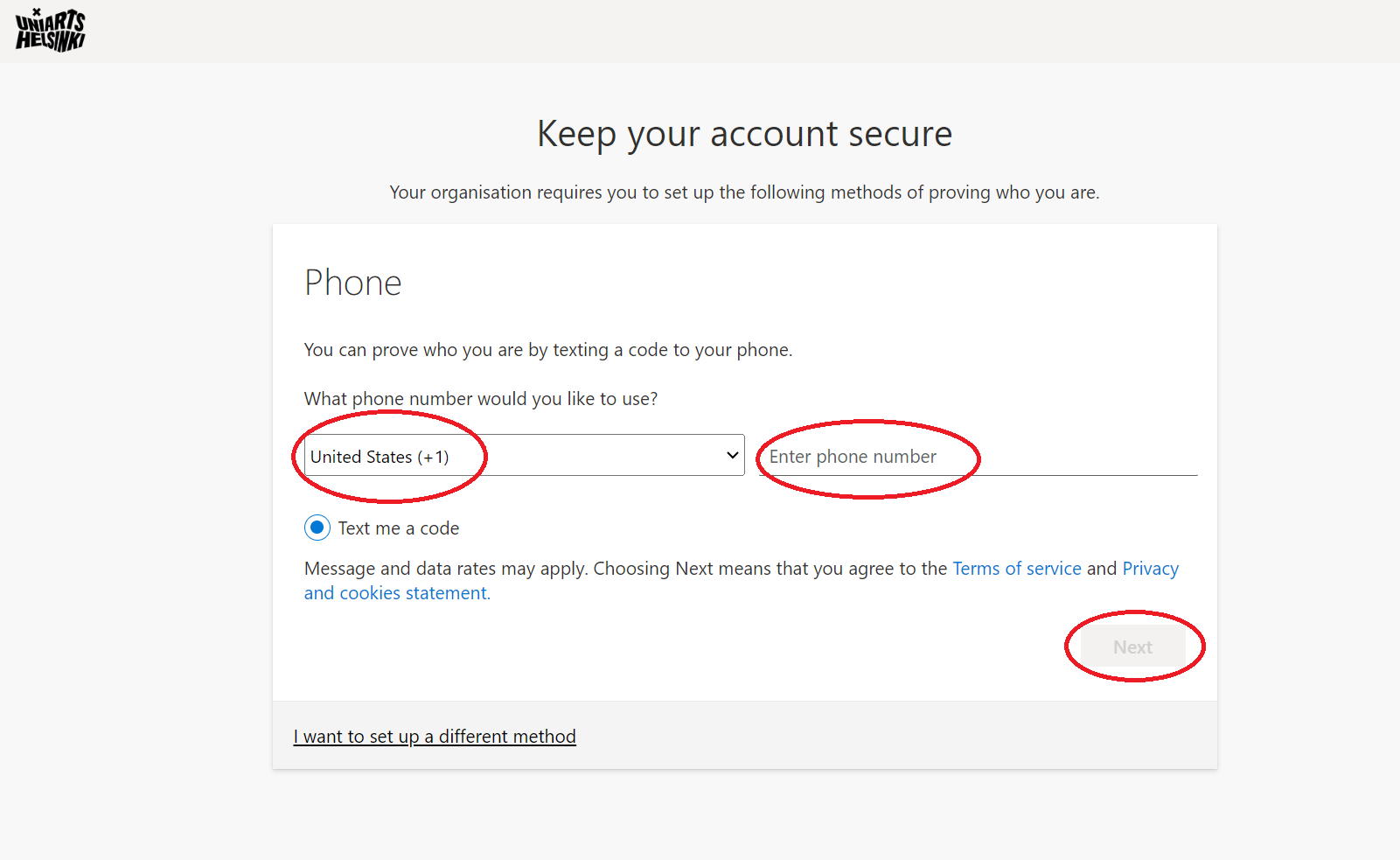Image resolution: width=1400 pixels, height=860 pixels.
Task: Click I want to set up a different method
Action: [435, 736]
